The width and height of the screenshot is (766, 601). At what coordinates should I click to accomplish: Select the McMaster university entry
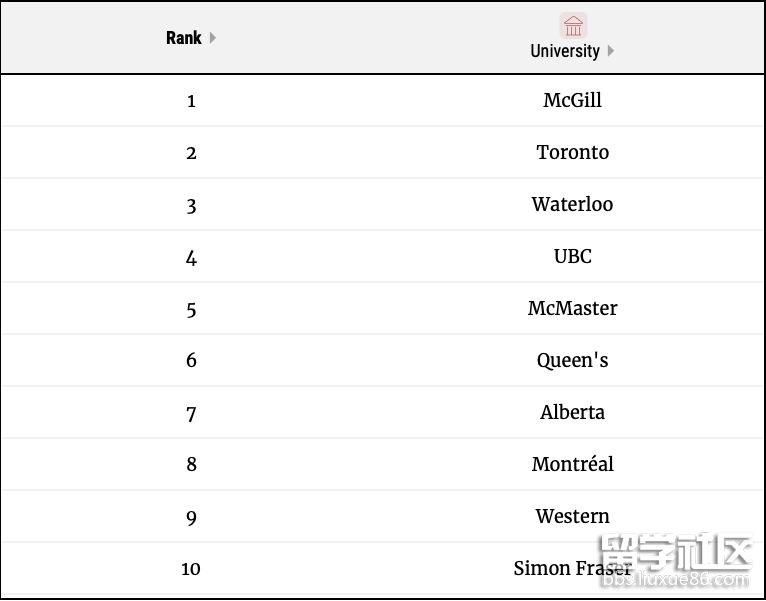(573, 308)
